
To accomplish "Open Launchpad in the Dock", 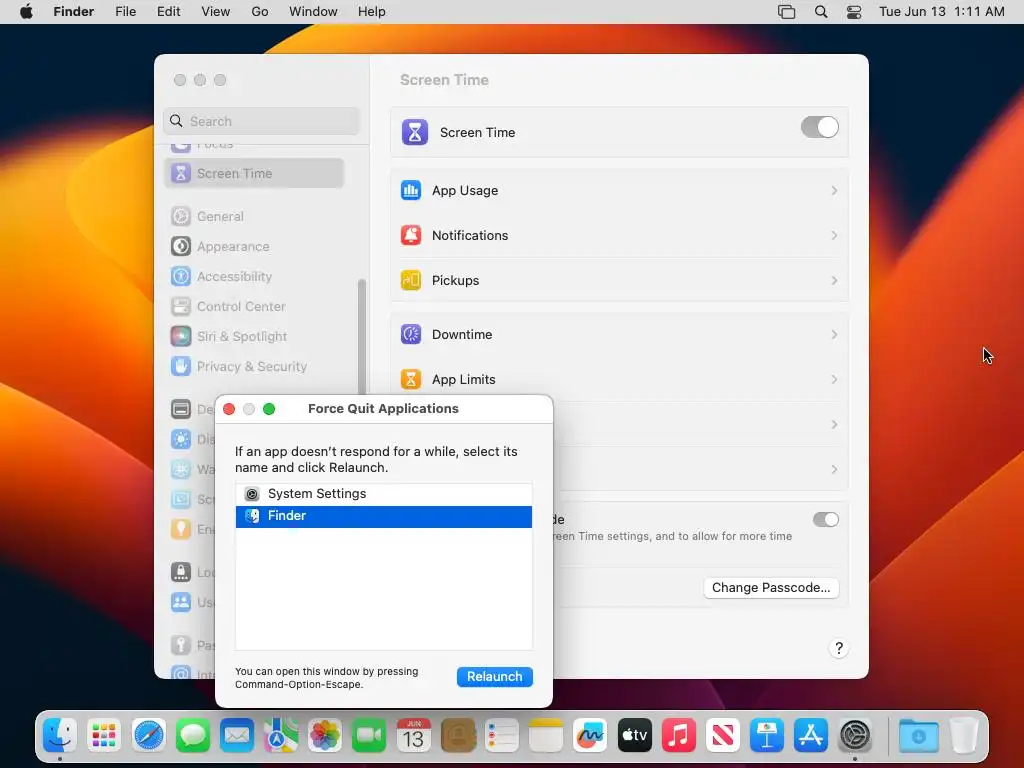I will [x=104, y=736].
